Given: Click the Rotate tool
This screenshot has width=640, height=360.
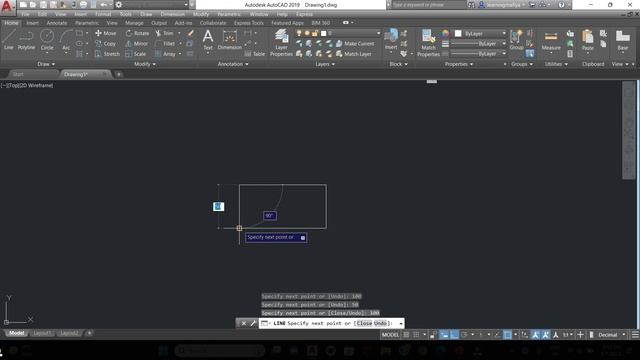Looking at the screenshot, I should pos(137,33).
